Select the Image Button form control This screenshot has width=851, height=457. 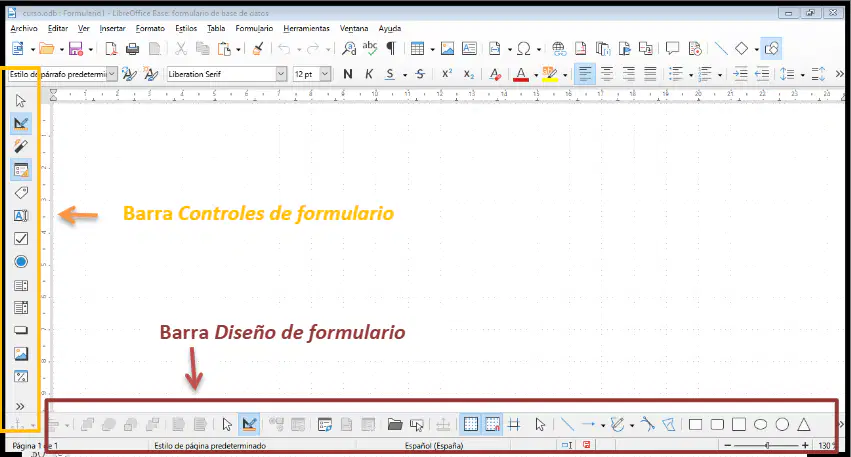coord(21,354)
